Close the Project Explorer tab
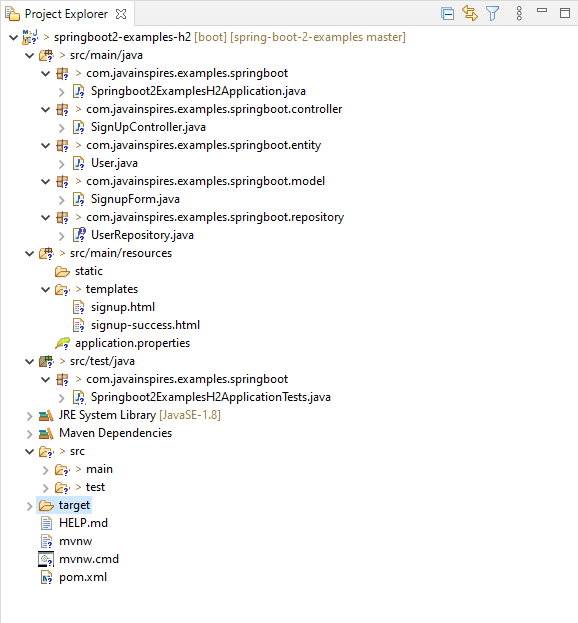Screen dimensions: 578x623 point(121,14)
